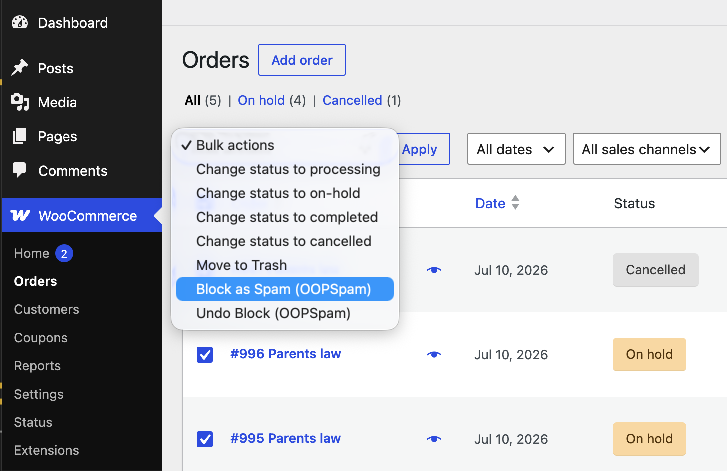
Task: Click the WooCommerce logo icon
Action: [20, 216]
